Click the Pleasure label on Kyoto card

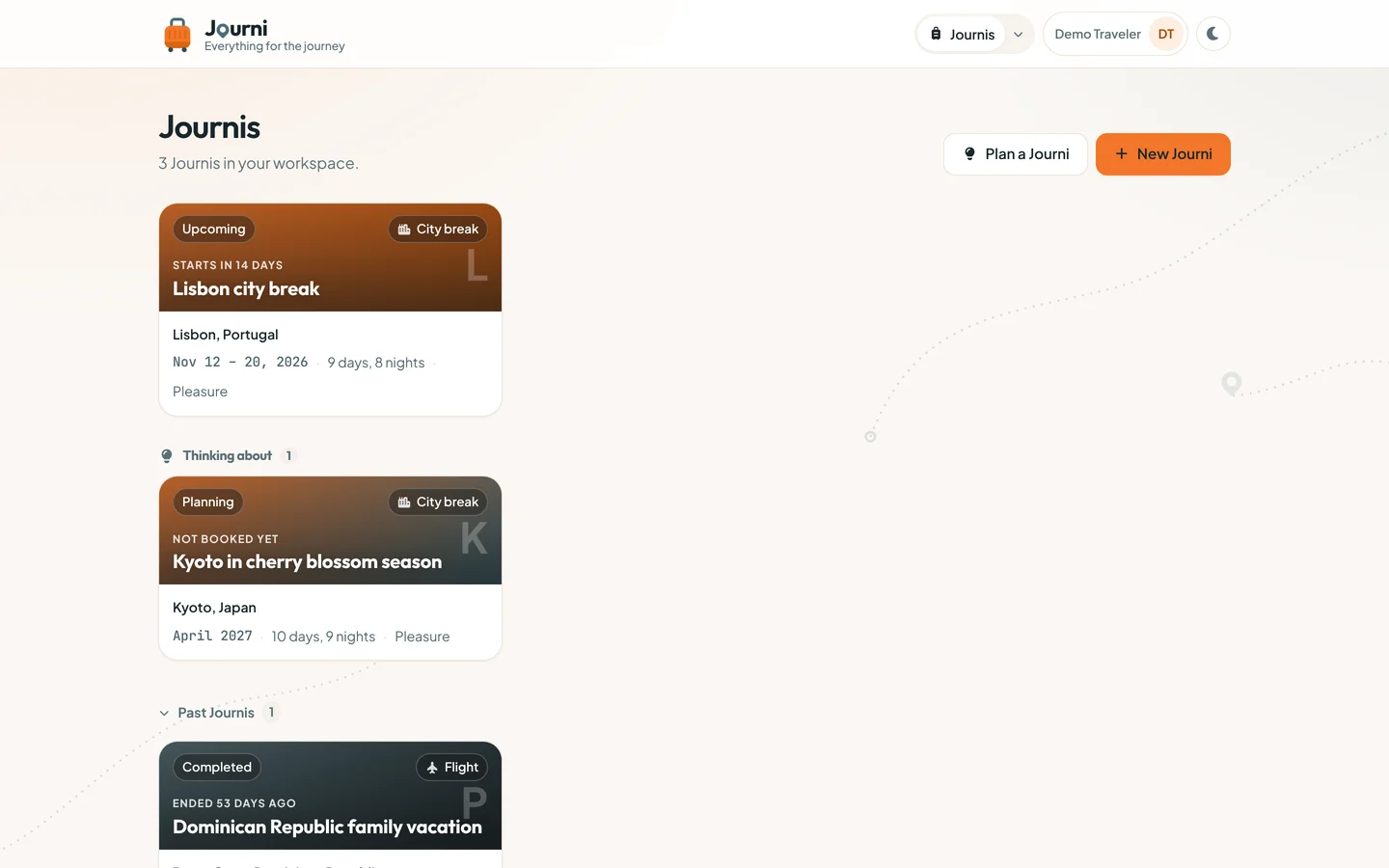click(x=422, y=637)
